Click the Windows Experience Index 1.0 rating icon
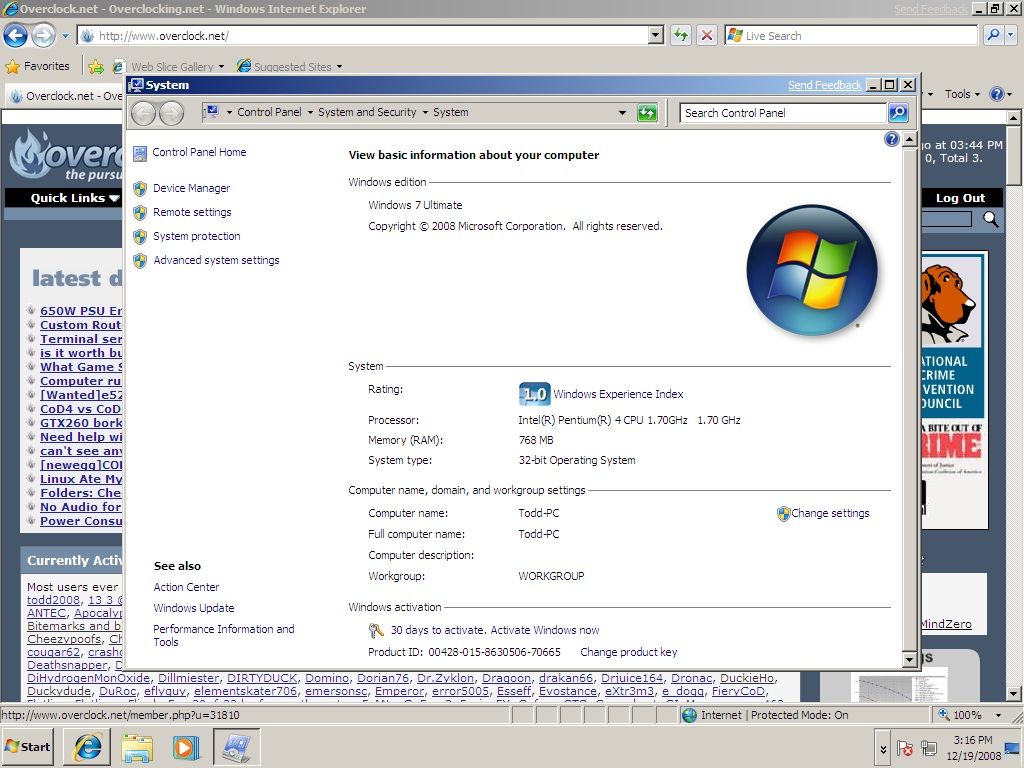The image size is (1024, 768). click(534, 394)
